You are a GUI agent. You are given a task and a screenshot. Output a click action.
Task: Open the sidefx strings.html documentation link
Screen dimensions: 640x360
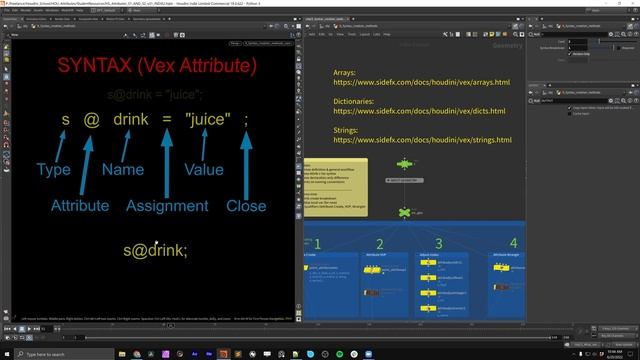point(422,140)
